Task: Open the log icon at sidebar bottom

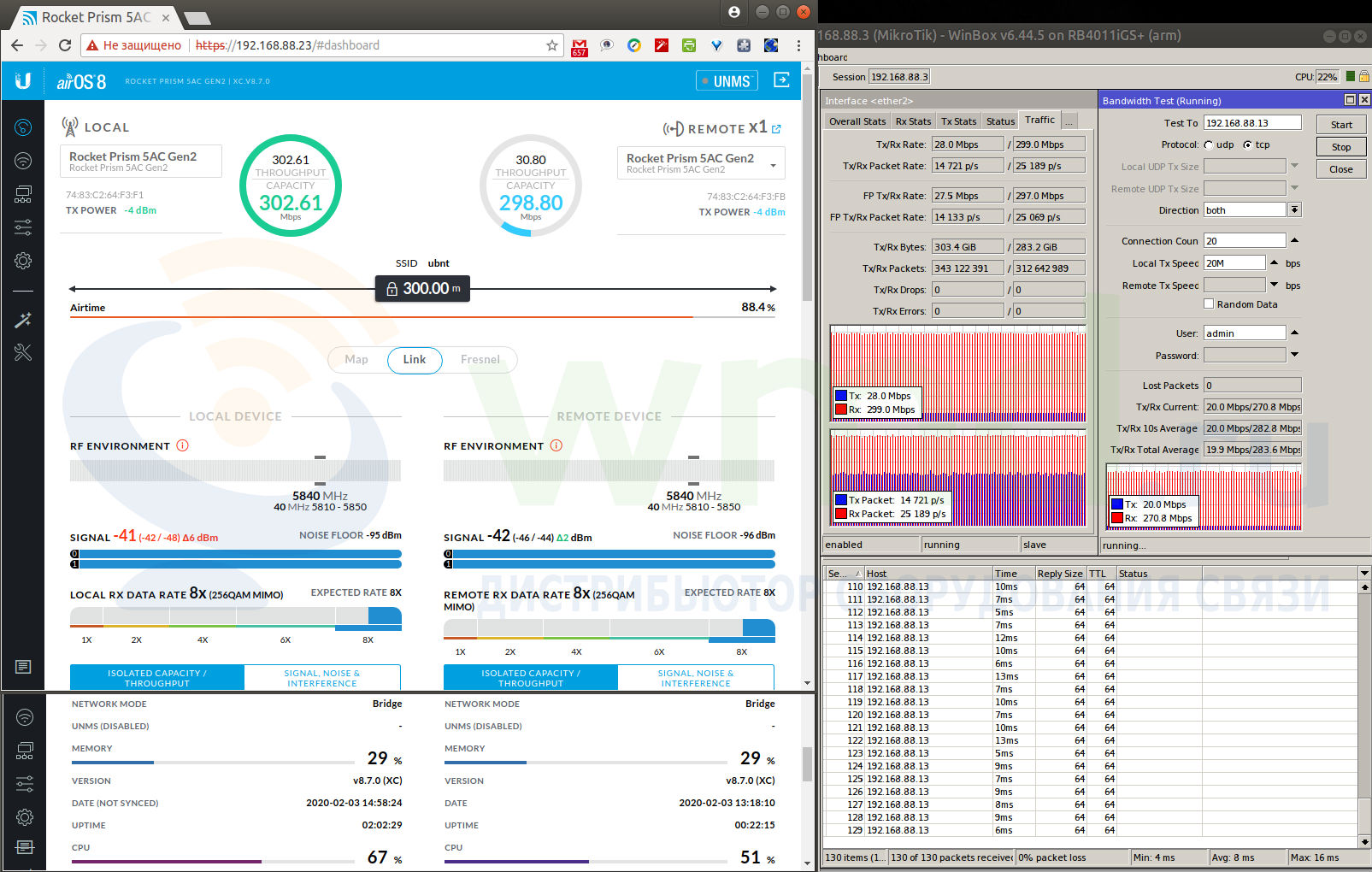Action: (x=23, y=667)
